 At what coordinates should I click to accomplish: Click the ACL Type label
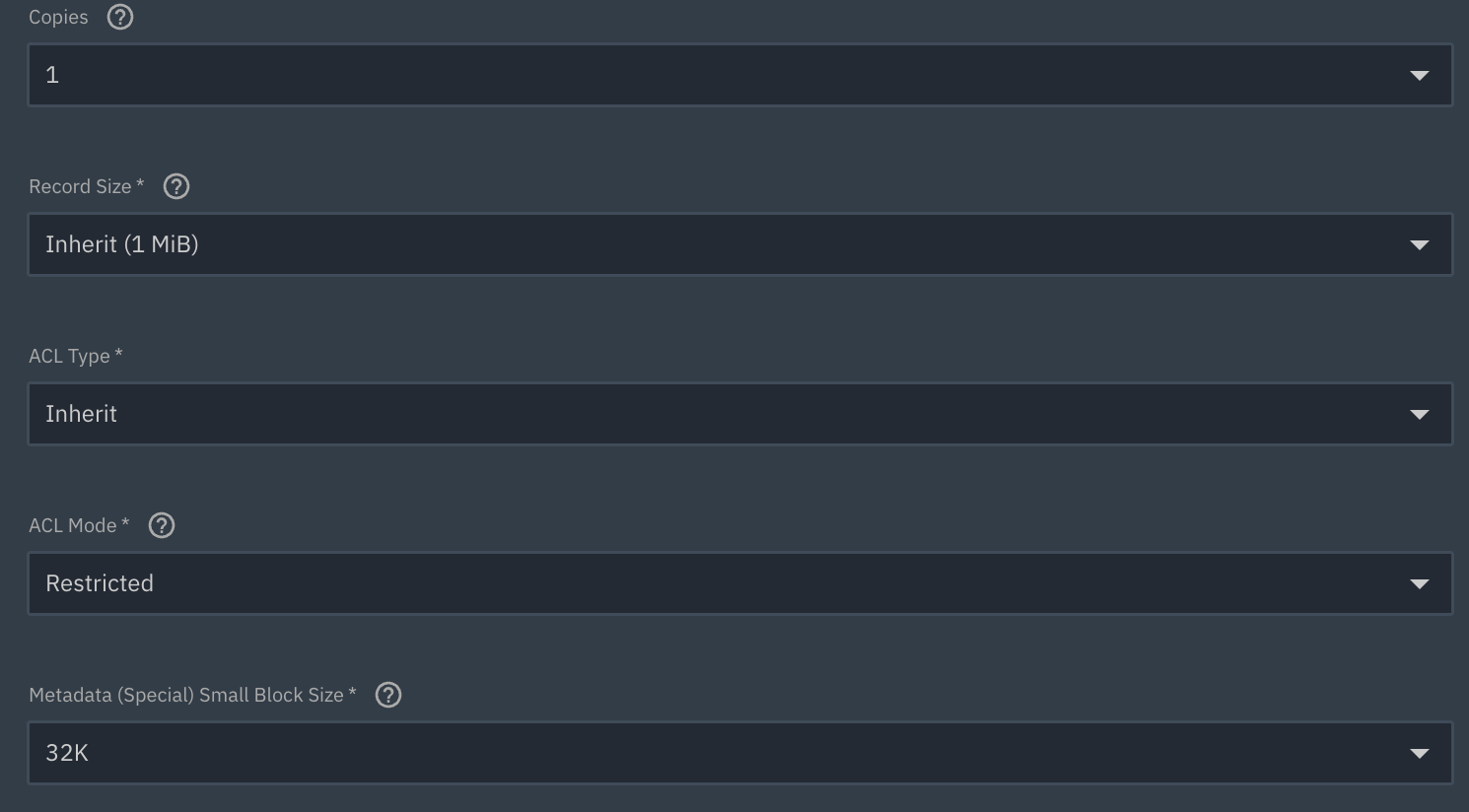click(x=69, y=356)
